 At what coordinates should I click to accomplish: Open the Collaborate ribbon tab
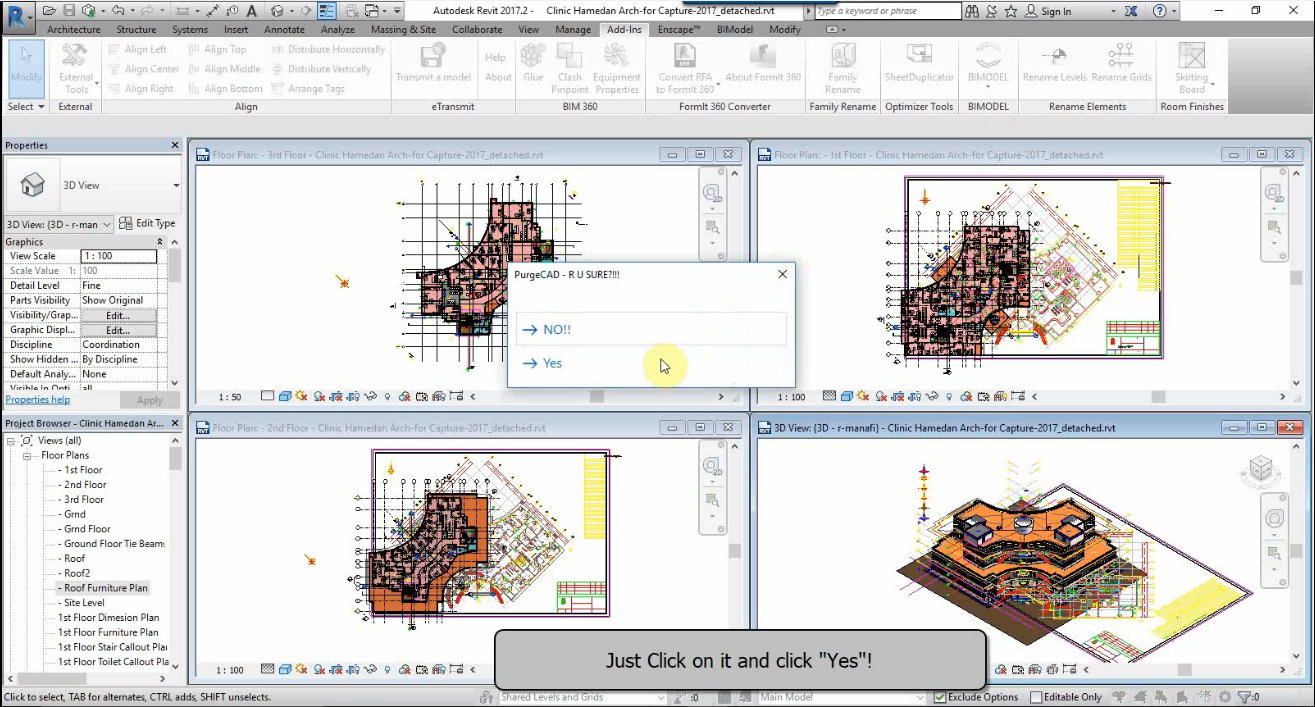tap(477, 29)
